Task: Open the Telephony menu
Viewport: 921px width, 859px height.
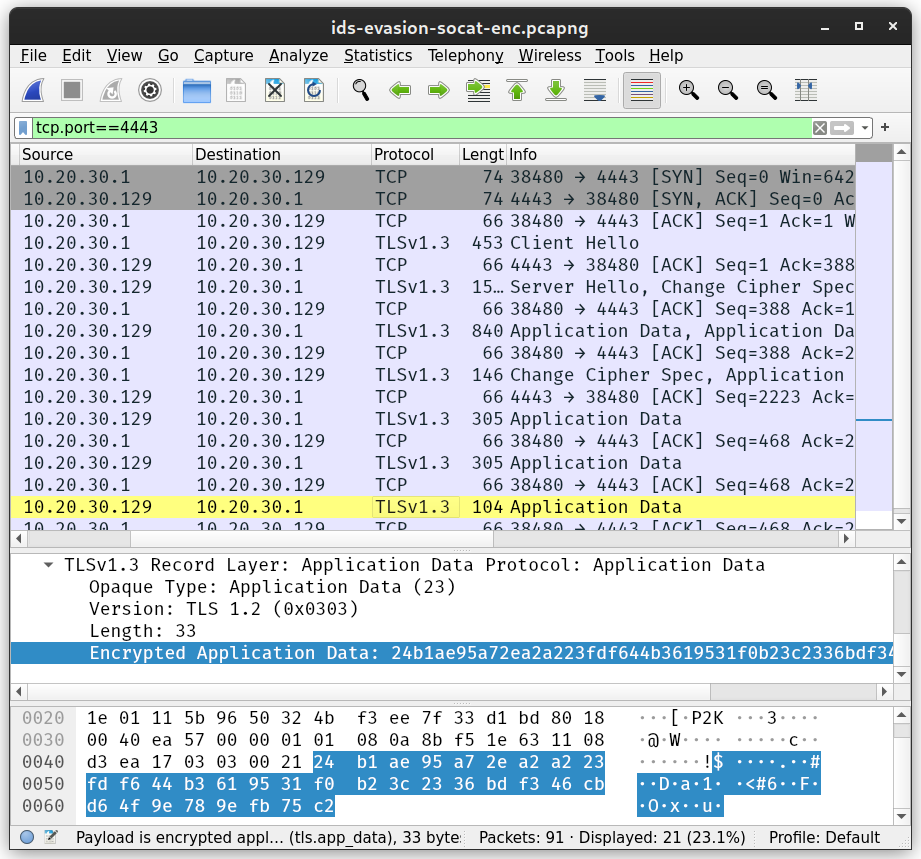Action: point(465,55)
